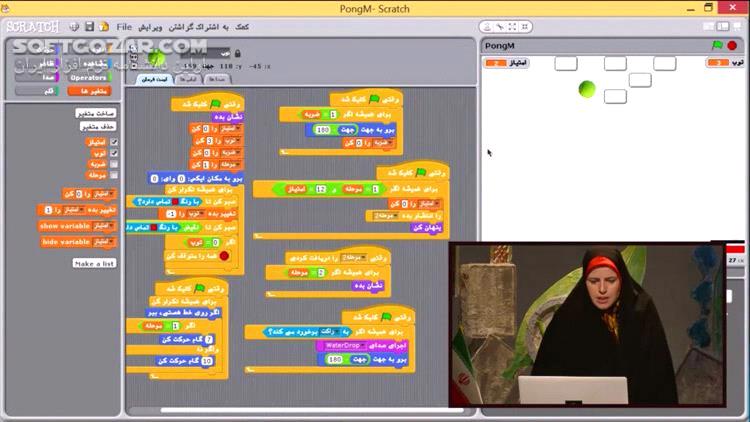Open the کمک (Help) menu
The image size is (750, 422).
(242, 27)
